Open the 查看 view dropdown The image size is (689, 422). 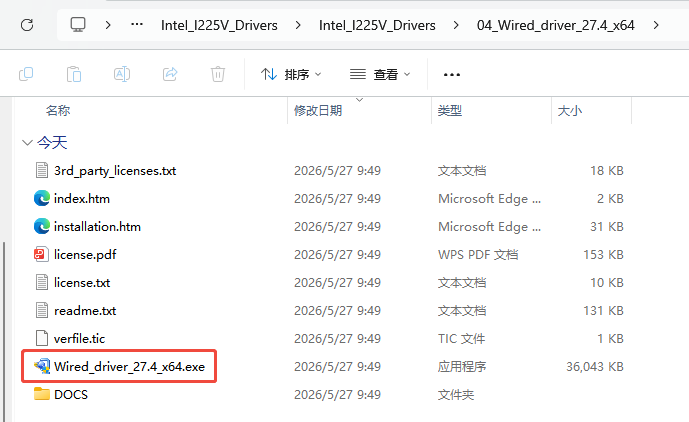[x=381, y=74]
